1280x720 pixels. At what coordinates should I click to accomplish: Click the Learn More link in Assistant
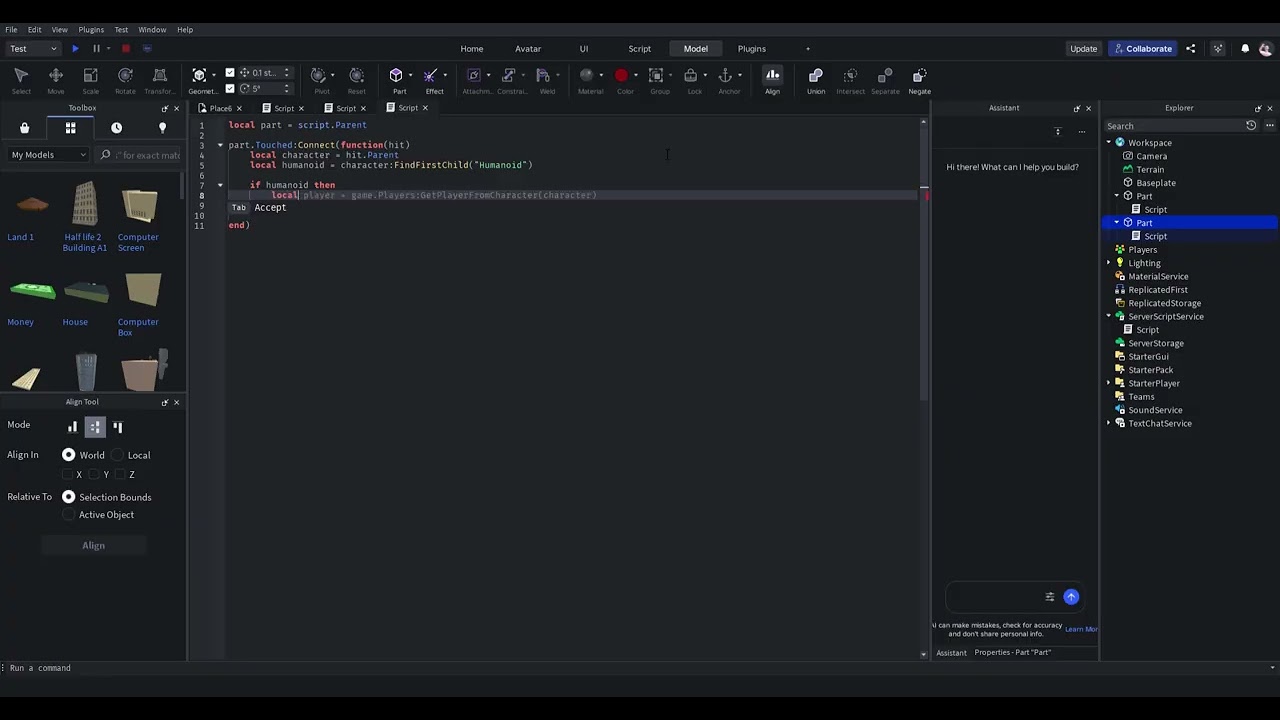(x=1081, y=629)
